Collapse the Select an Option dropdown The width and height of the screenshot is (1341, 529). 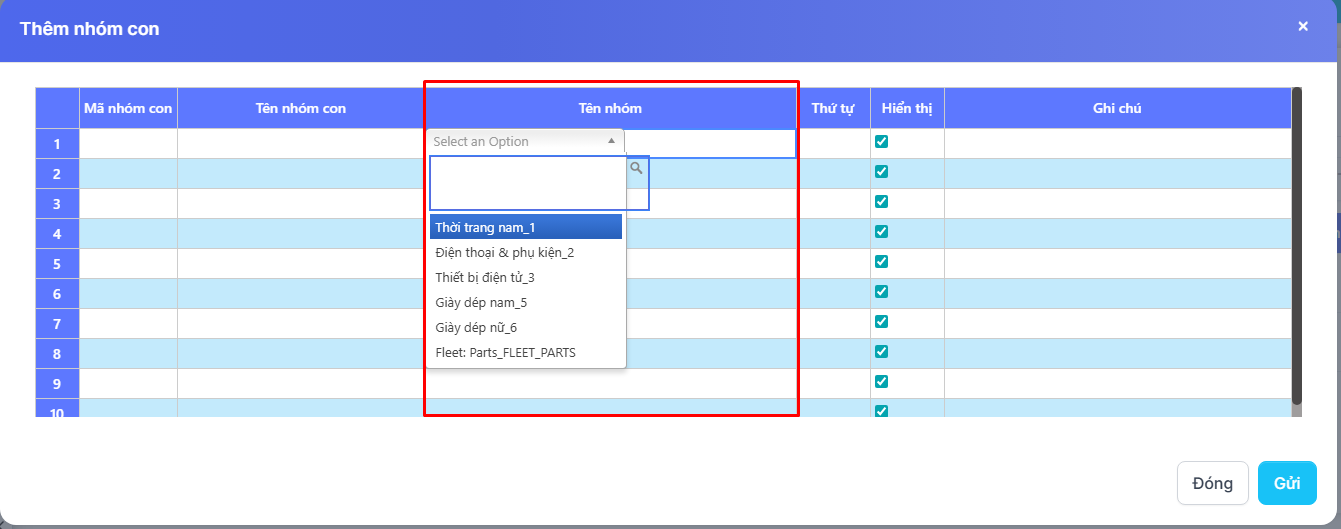[611, 142]
